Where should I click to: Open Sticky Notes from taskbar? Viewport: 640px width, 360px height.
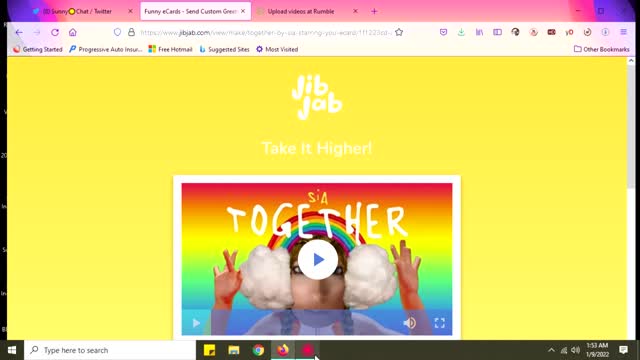point(209,350)
